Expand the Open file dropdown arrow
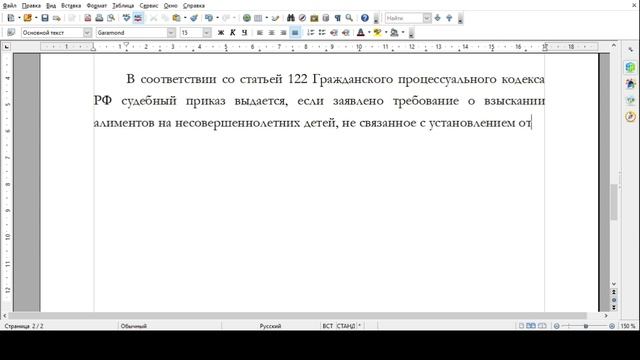The height and width of the screenshot is (360, 640). 36,18
